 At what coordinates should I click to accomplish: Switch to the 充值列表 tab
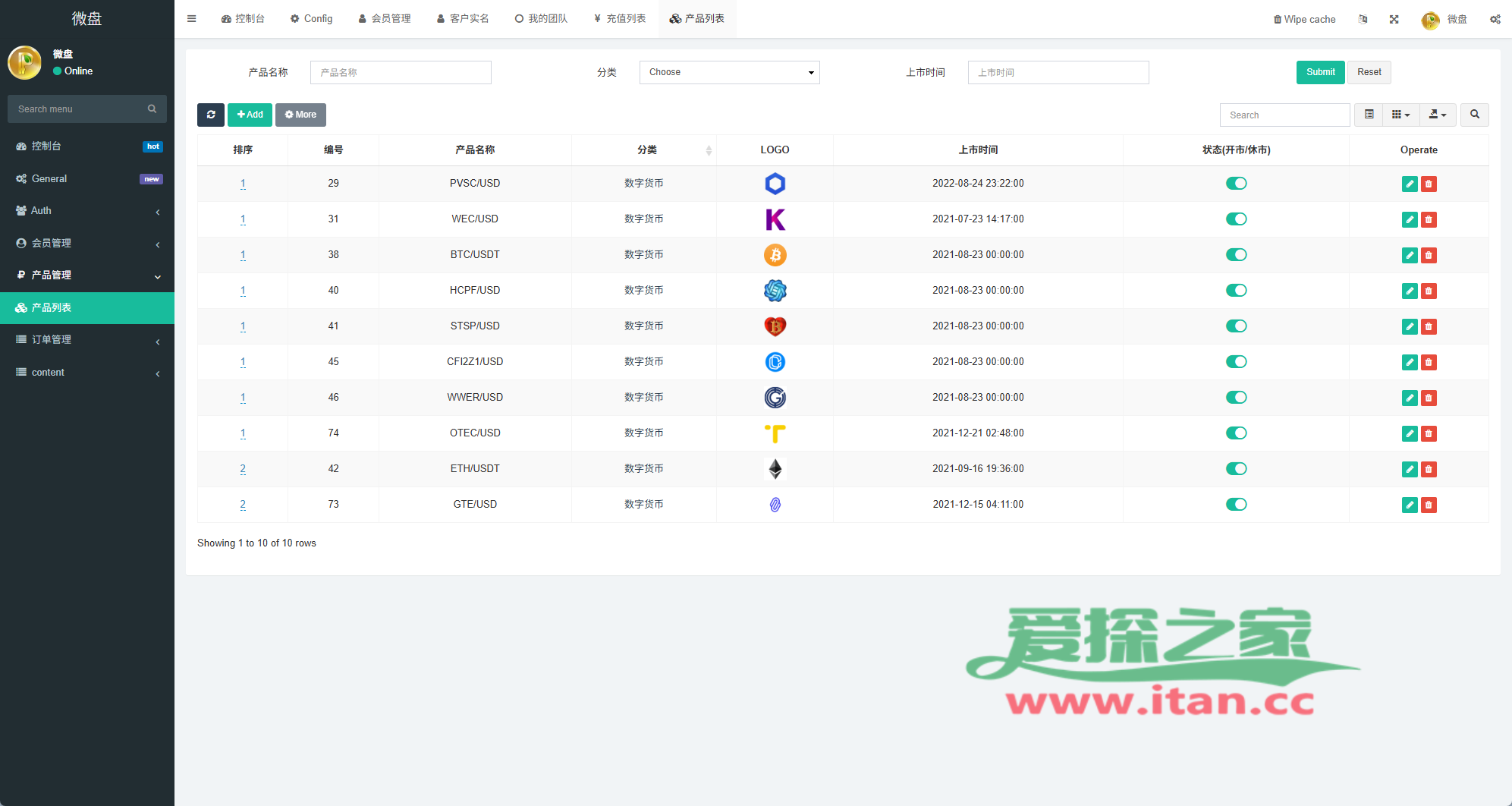620,19
